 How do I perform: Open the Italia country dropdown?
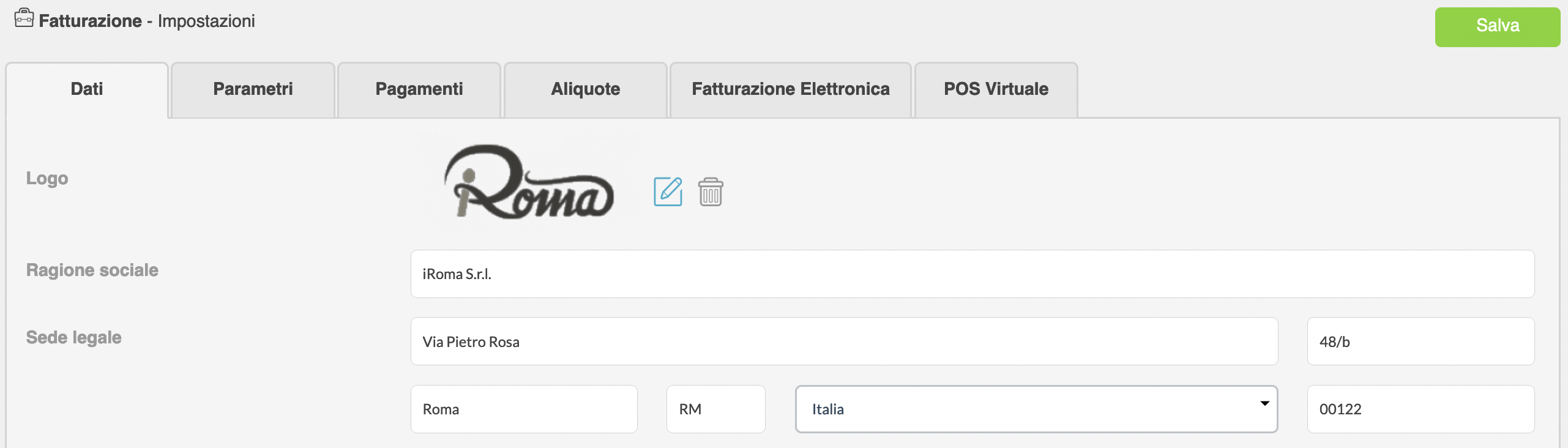point(1036,409)
